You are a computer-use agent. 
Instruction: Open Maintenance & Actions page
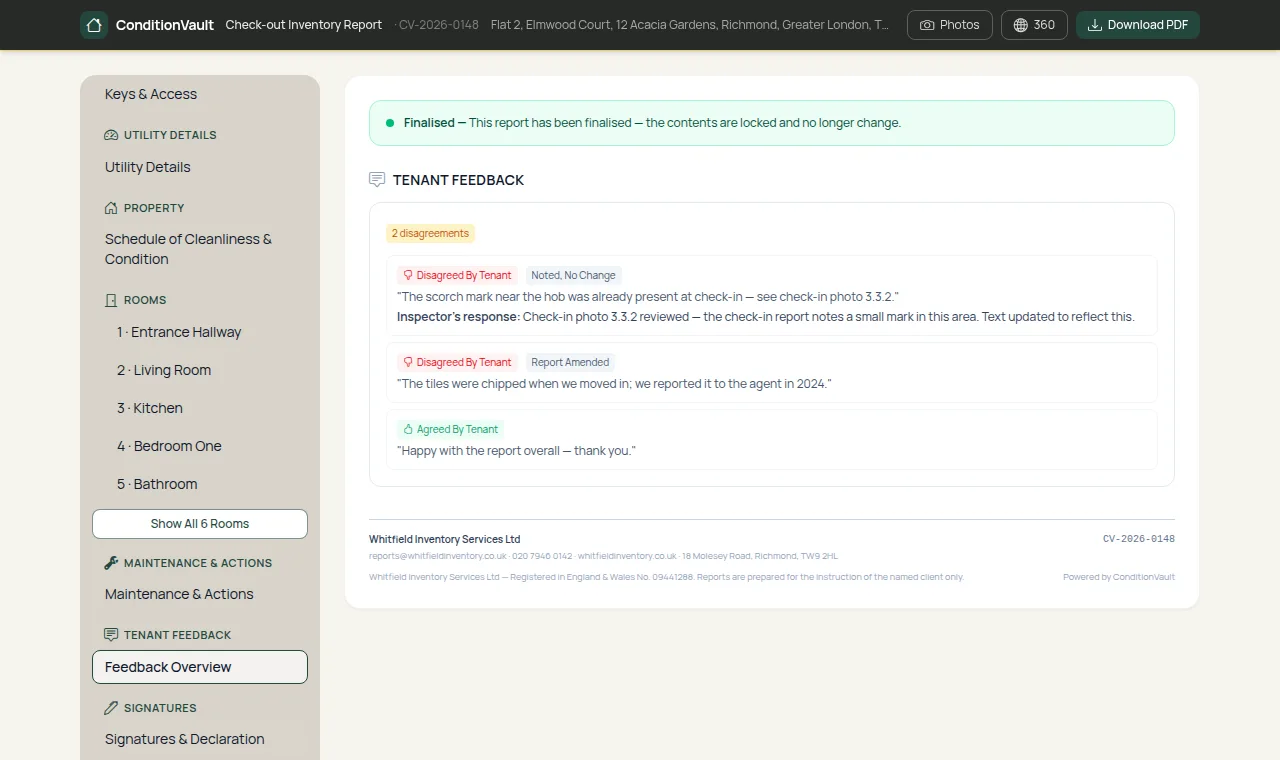point(200,594)
